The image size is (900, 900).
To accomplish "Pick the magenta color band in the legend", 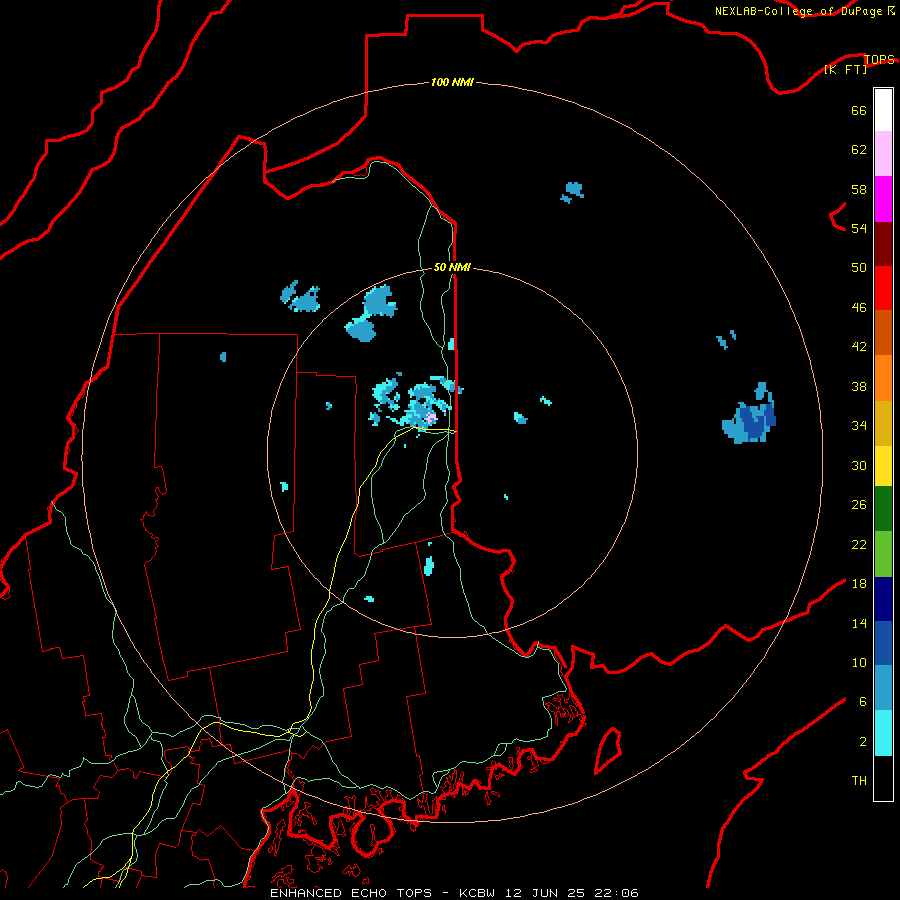I will pos(883,199).
